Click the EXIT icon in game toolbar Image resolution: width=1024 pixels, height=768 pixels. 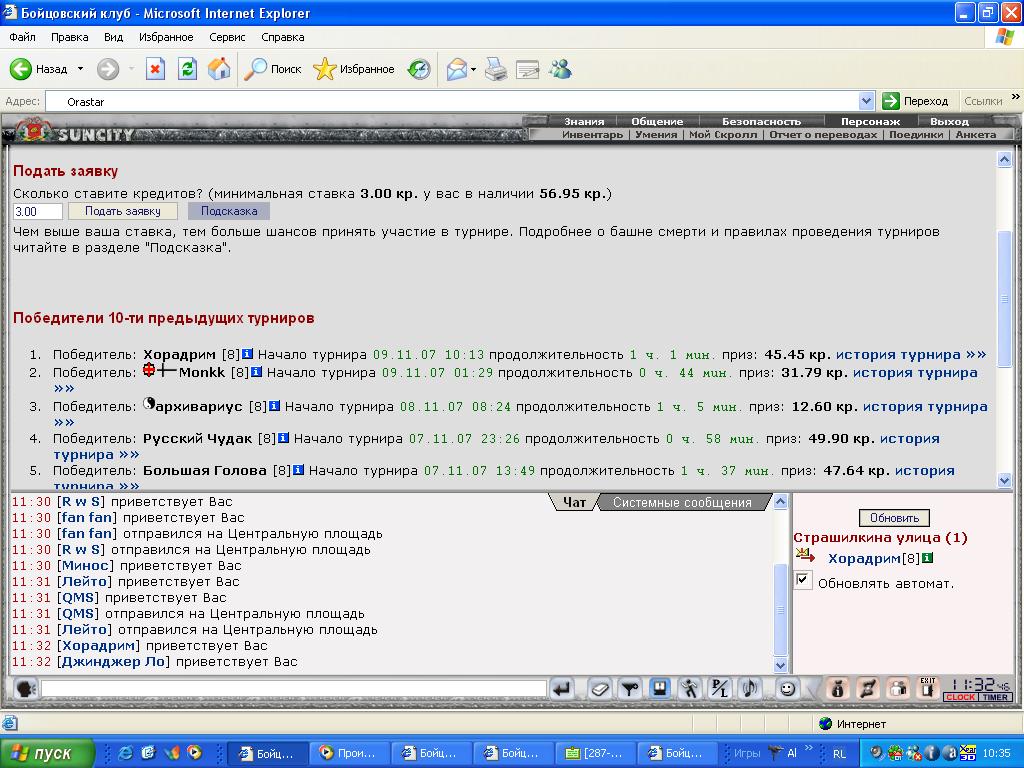pos(928,688)
